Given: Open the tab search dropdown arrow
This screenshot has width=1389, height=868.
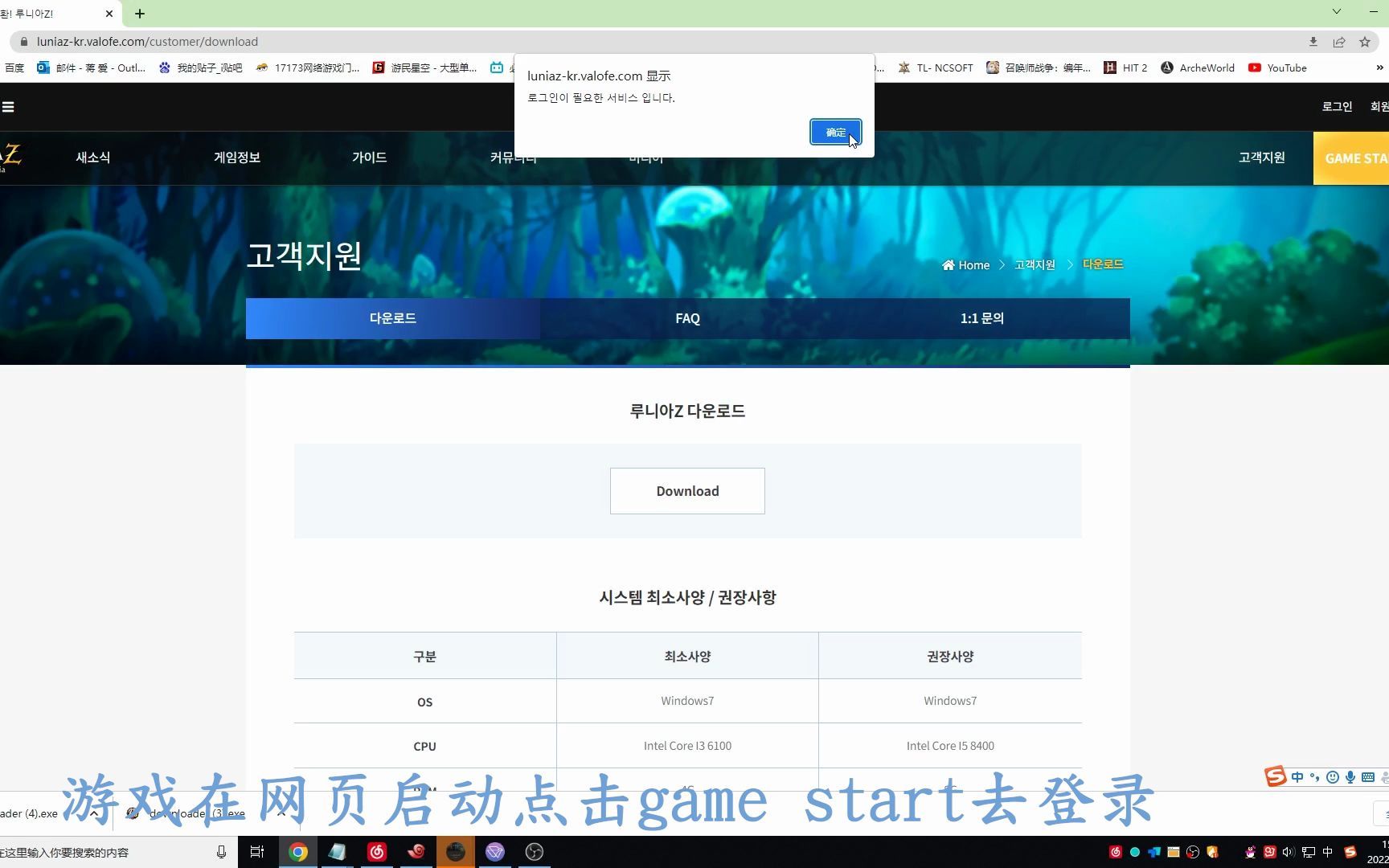Looking at the screenshot, I should (1337, 12).
